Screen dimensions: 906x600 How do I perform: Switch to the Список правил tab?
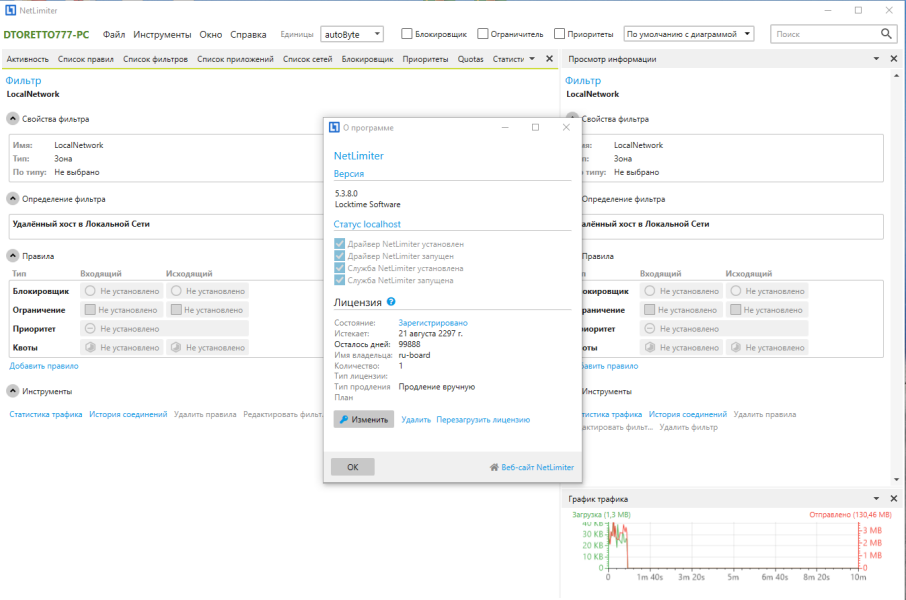[86, 59]
